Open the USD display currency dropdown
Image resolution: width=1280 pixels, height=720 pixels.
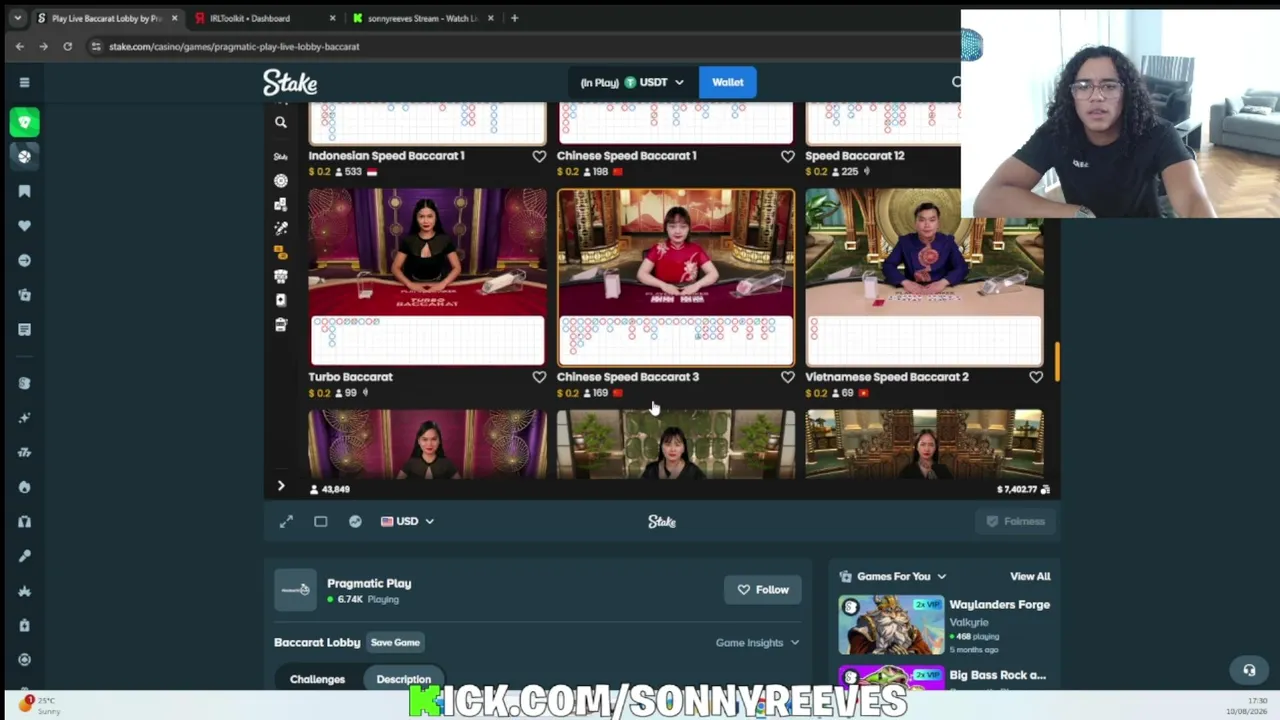coord(407,521)
